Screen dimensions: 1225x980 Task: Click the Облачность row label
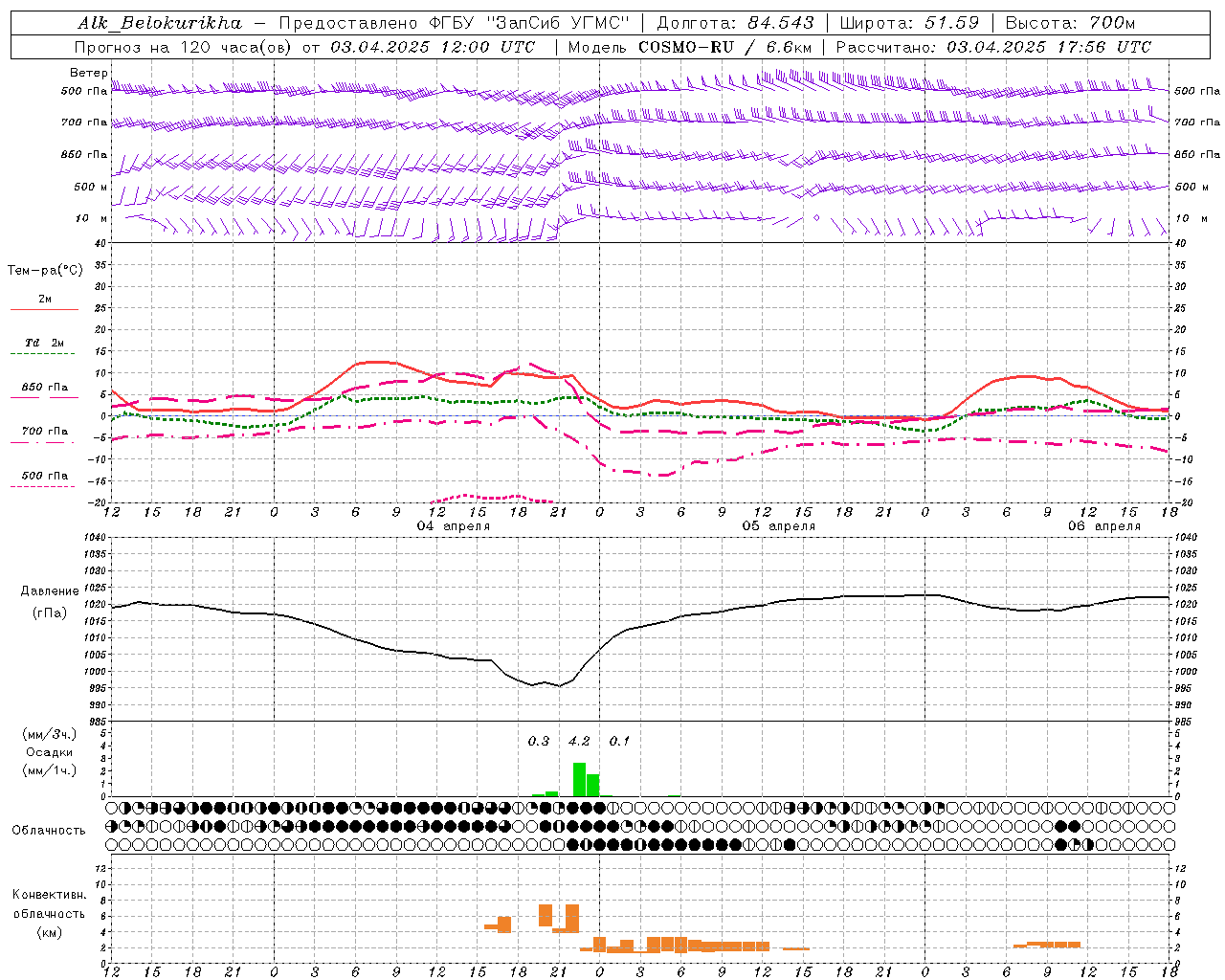pyautogui.click(x=48, y=830)
